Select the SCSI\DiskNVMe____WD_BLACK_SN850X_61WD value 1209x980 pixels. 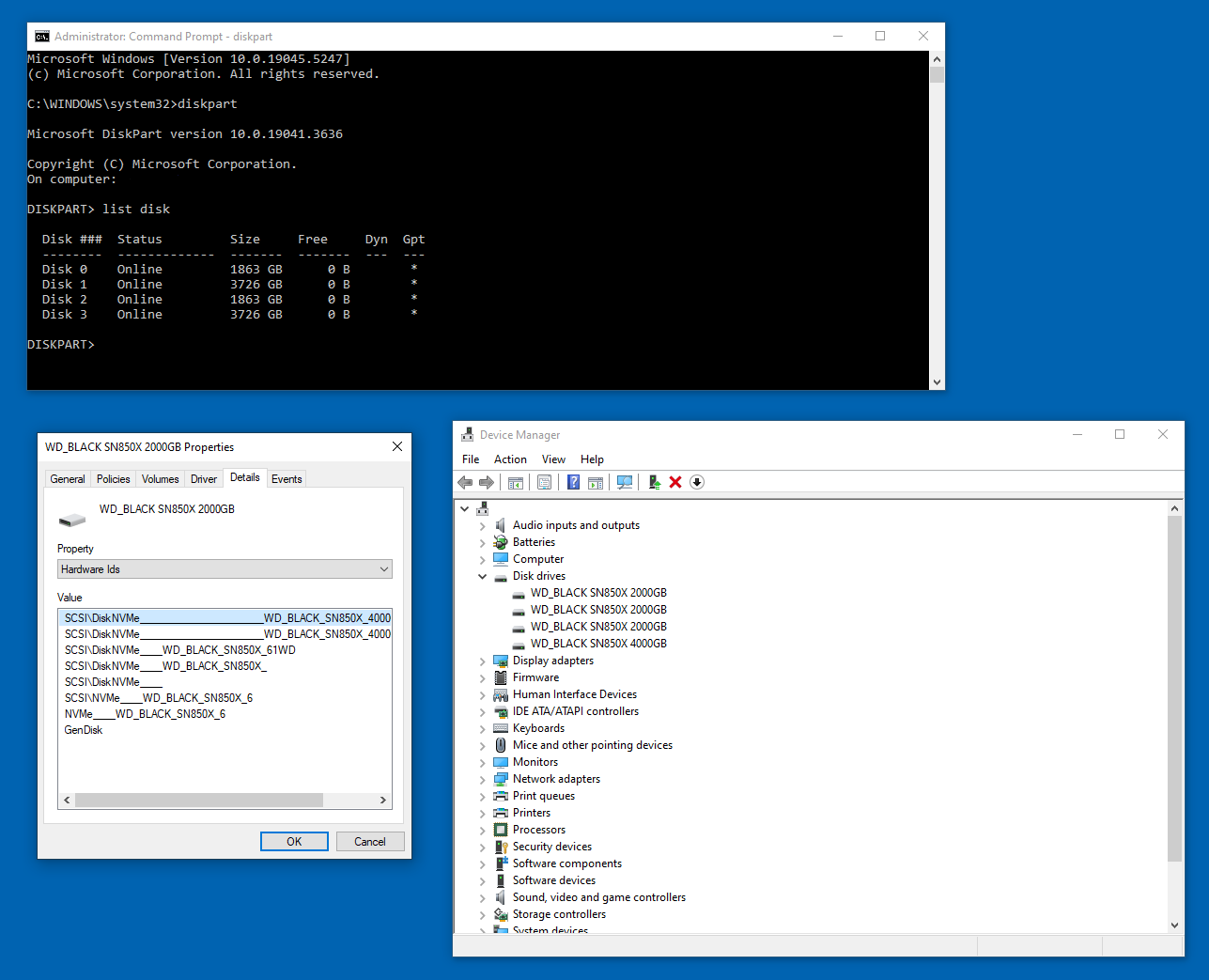pos(180,650)
